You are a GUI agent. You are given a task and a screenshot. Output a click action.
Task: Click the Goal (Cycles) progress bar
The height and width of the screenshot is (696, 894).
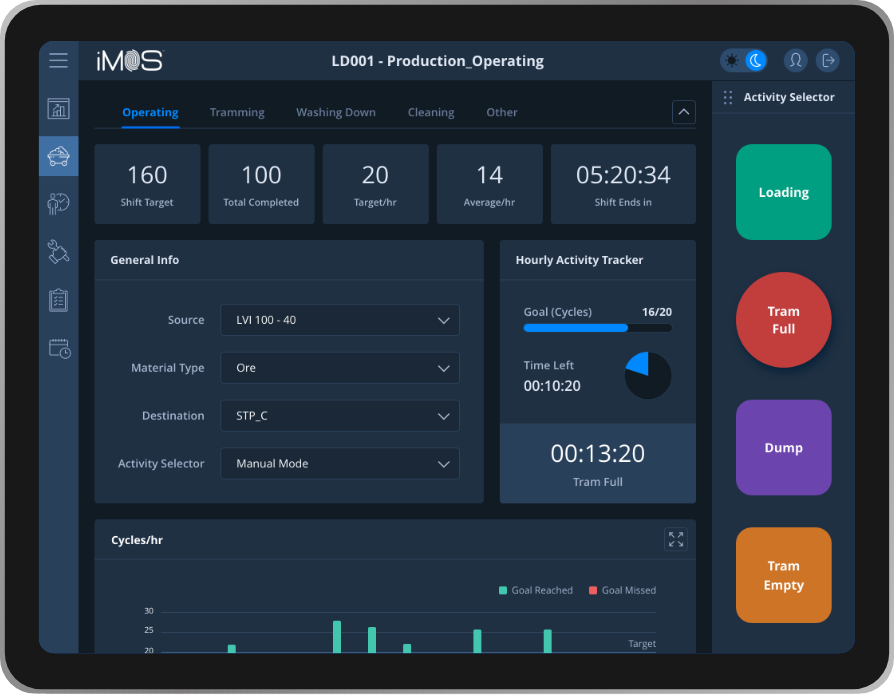(597, 328)
